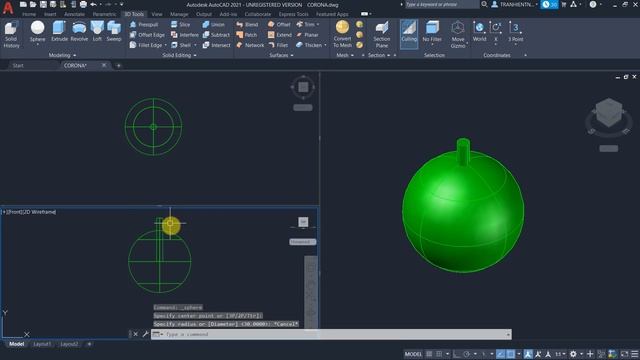Toggle ortho mode in status bar
Screen dimensions: 640x360
[456, 354]
